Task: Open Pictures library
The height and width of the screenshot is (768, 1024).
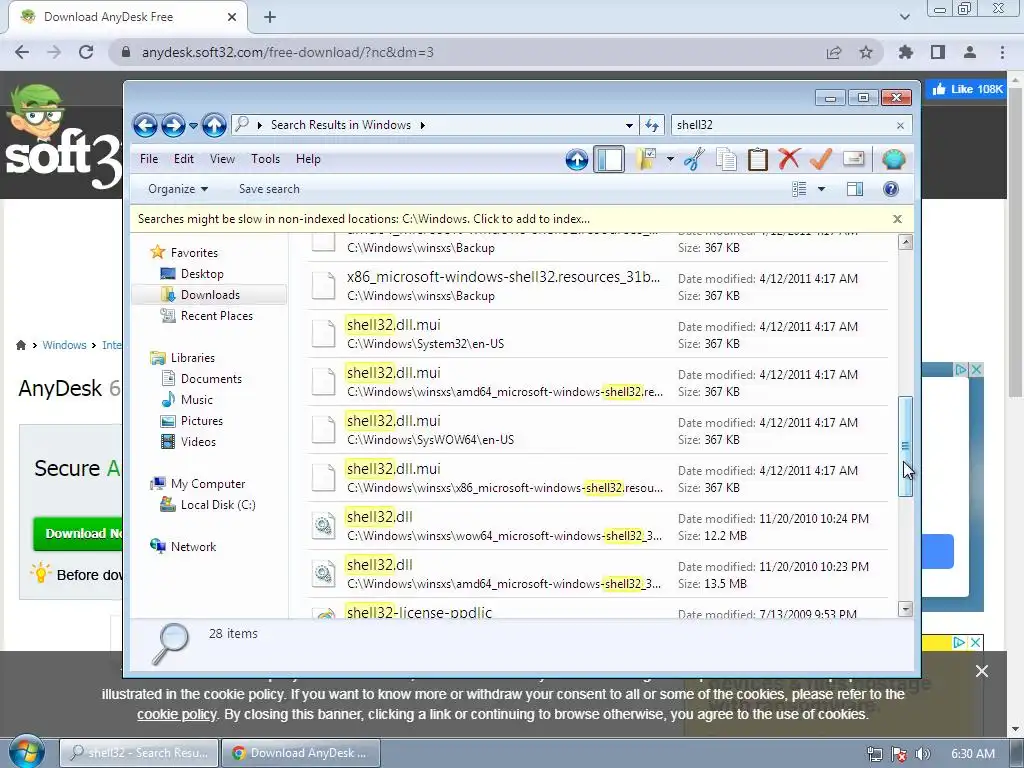Action: pyautogui.click(x=202, y=421)
